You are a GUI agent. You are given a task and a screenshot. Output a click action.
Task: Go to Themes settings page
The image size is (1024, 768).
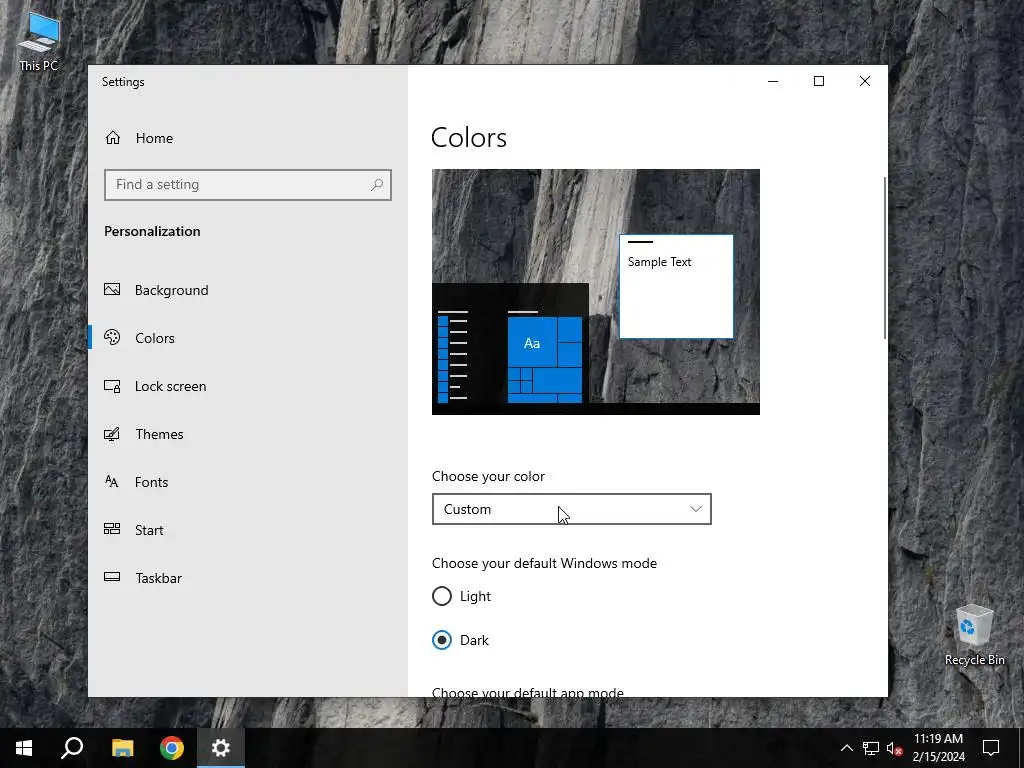pos(248,434)
